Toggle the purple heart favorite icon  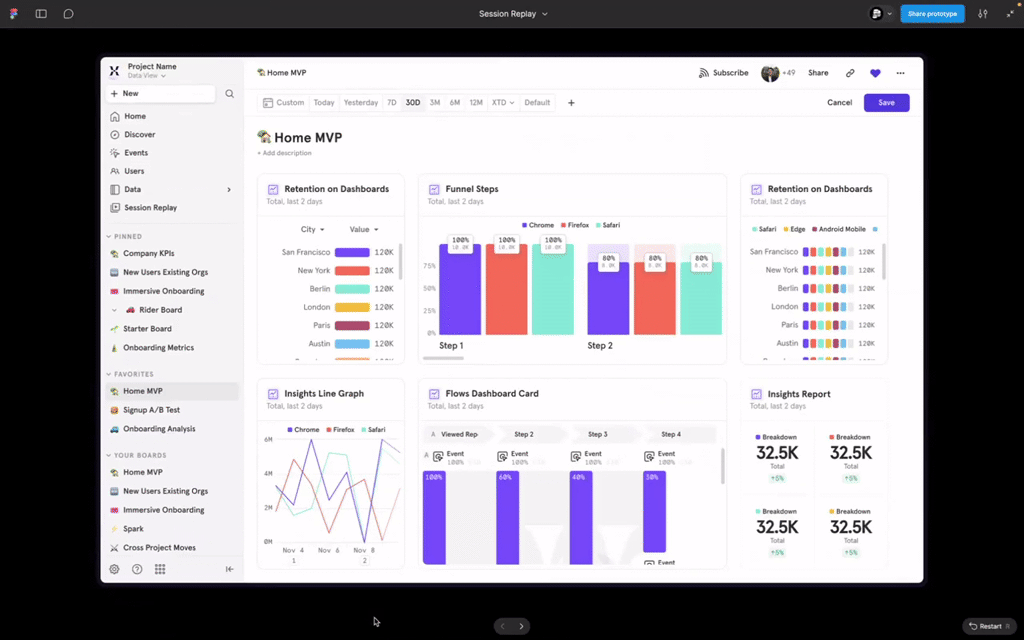coord(875,73)
